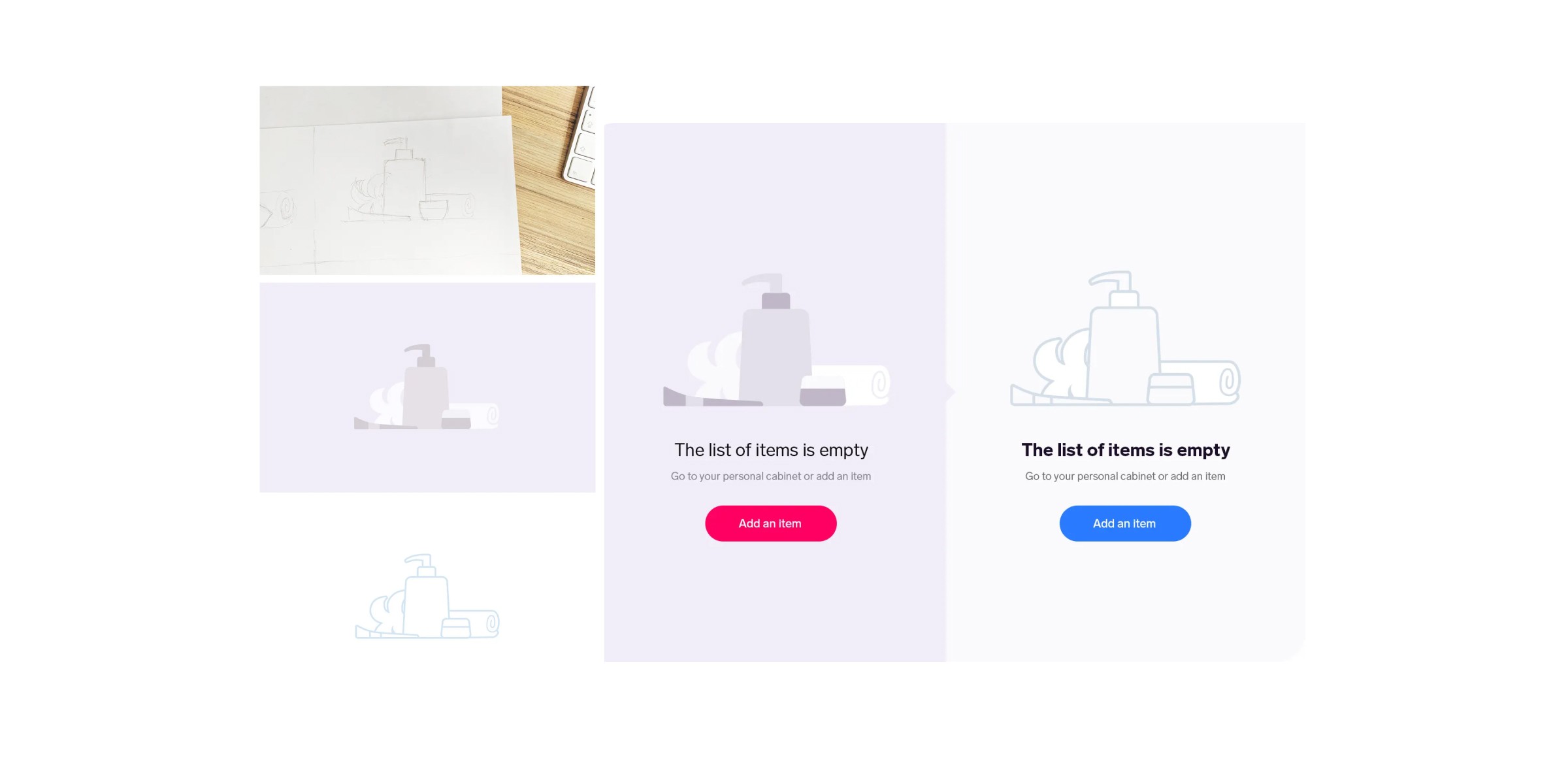Click the small arrow notch between the two cards
Screen dimensions: 1568x784
[951, 392]
